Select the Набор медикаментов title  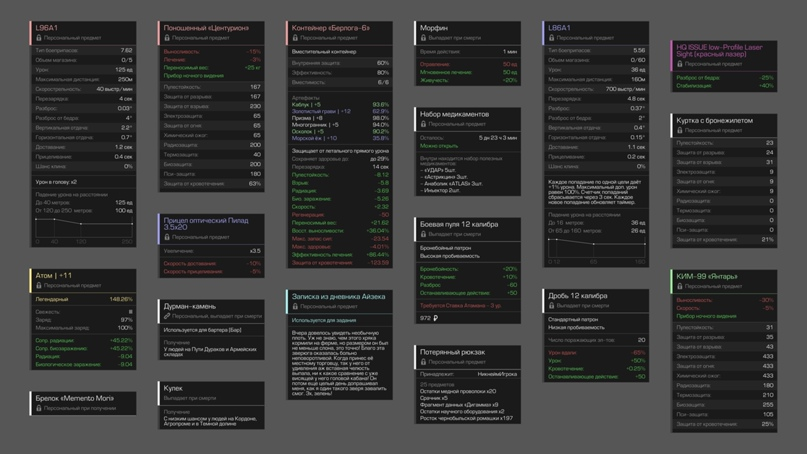pos(454,114)
